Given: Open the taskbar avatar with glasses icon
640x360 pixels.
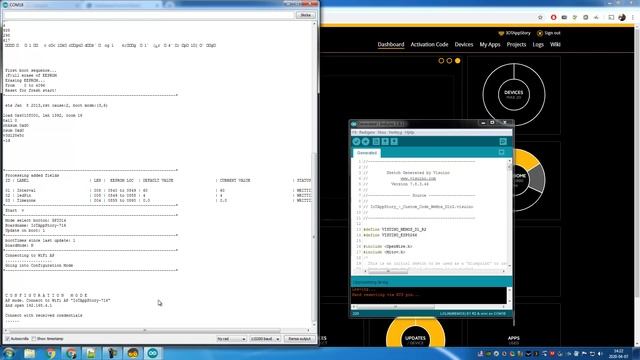Looking at the screenshot, I should click(133, 353).
